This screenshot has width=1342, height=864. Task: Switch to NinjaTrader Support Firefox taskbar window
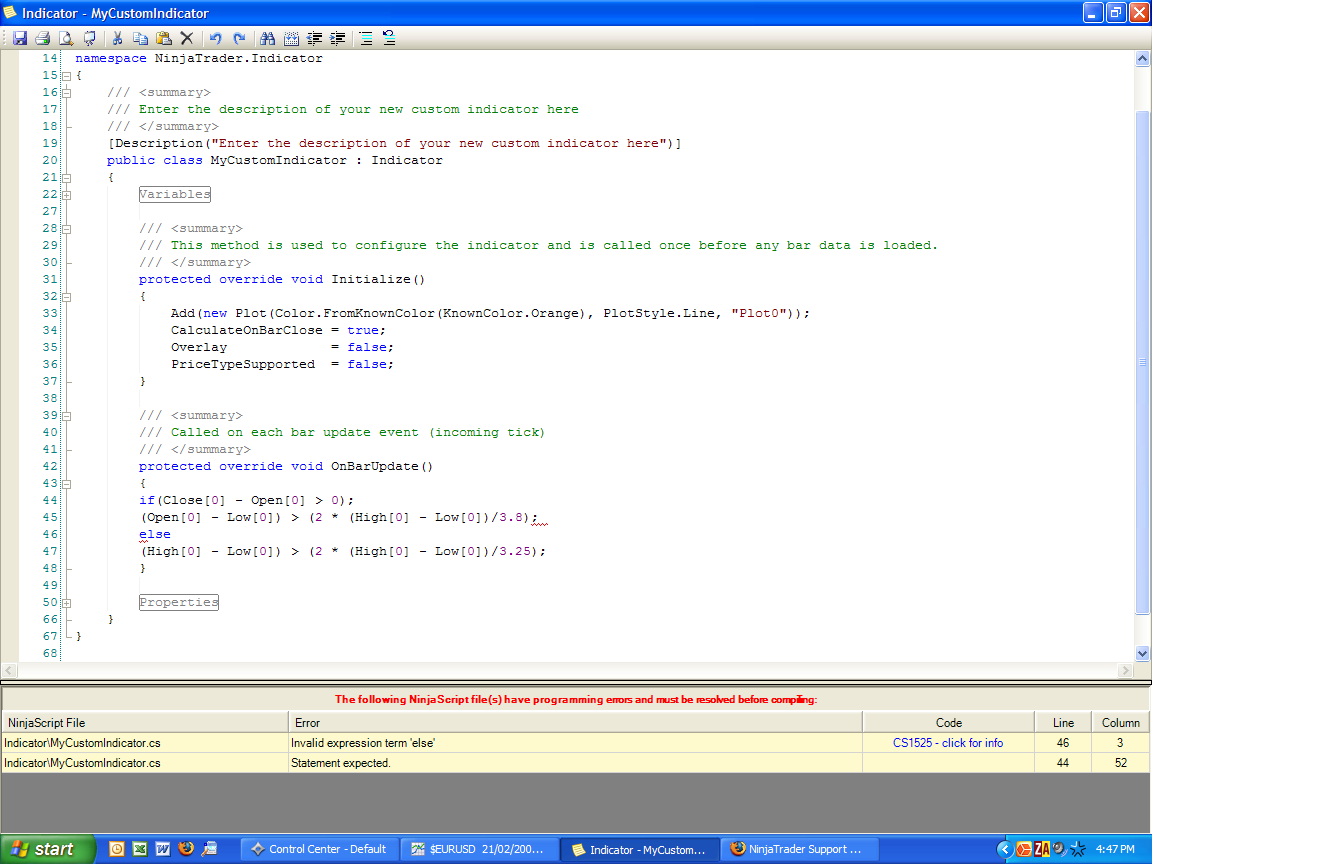click(799, 849)
